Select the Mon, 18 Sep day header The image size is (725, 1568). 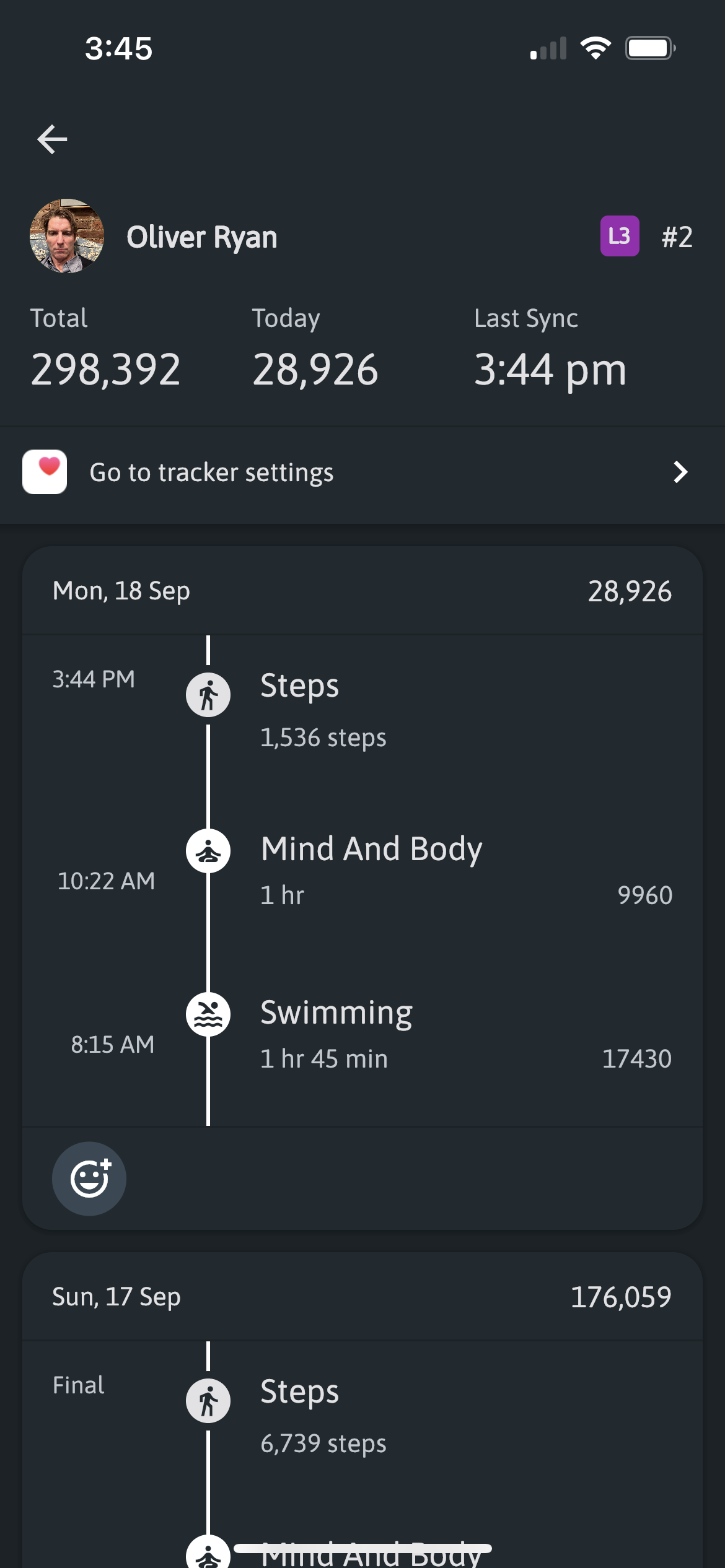pyautogui.click(x=121, y=591)
